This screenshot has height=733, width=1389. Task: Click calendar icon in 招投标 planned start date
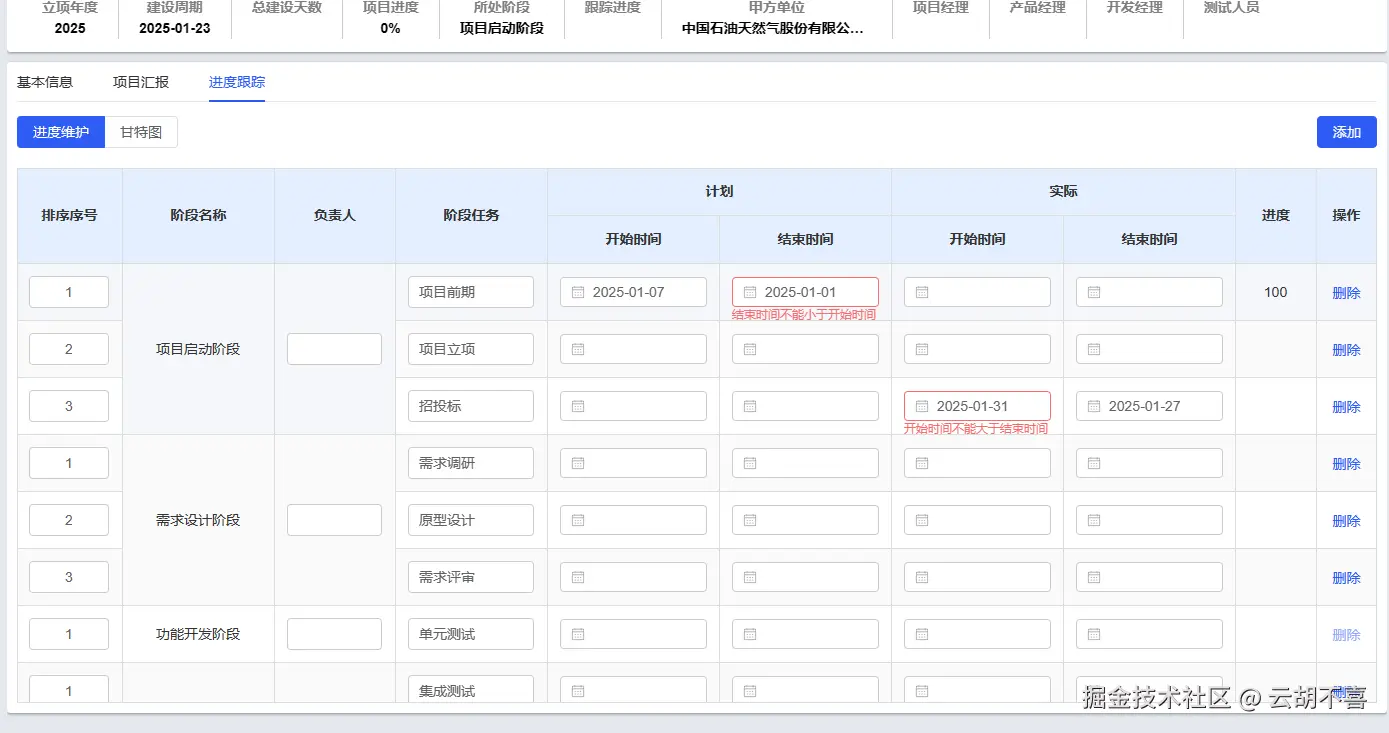(578, 406)
